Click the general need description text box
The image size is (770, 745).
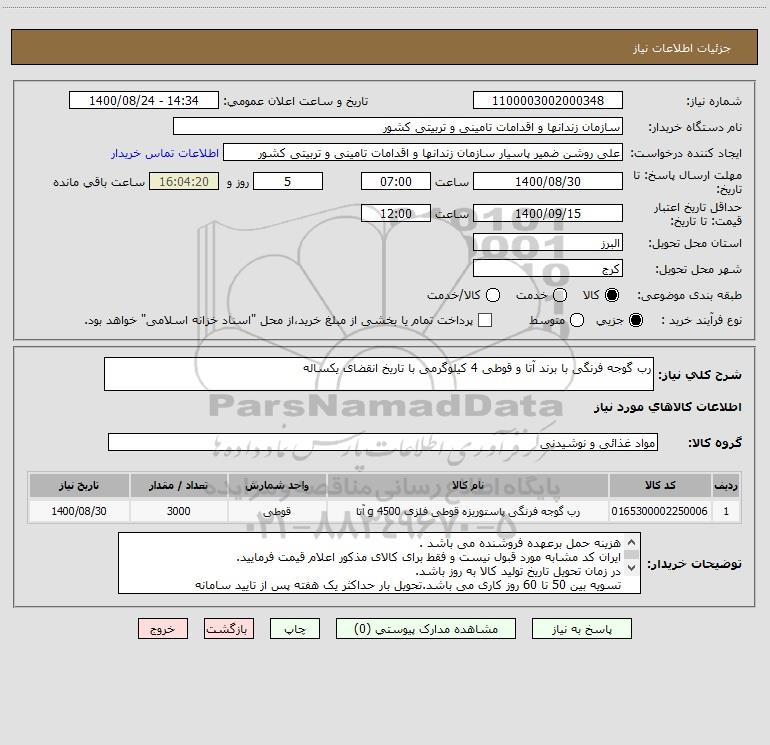click(x=379, y=374)
